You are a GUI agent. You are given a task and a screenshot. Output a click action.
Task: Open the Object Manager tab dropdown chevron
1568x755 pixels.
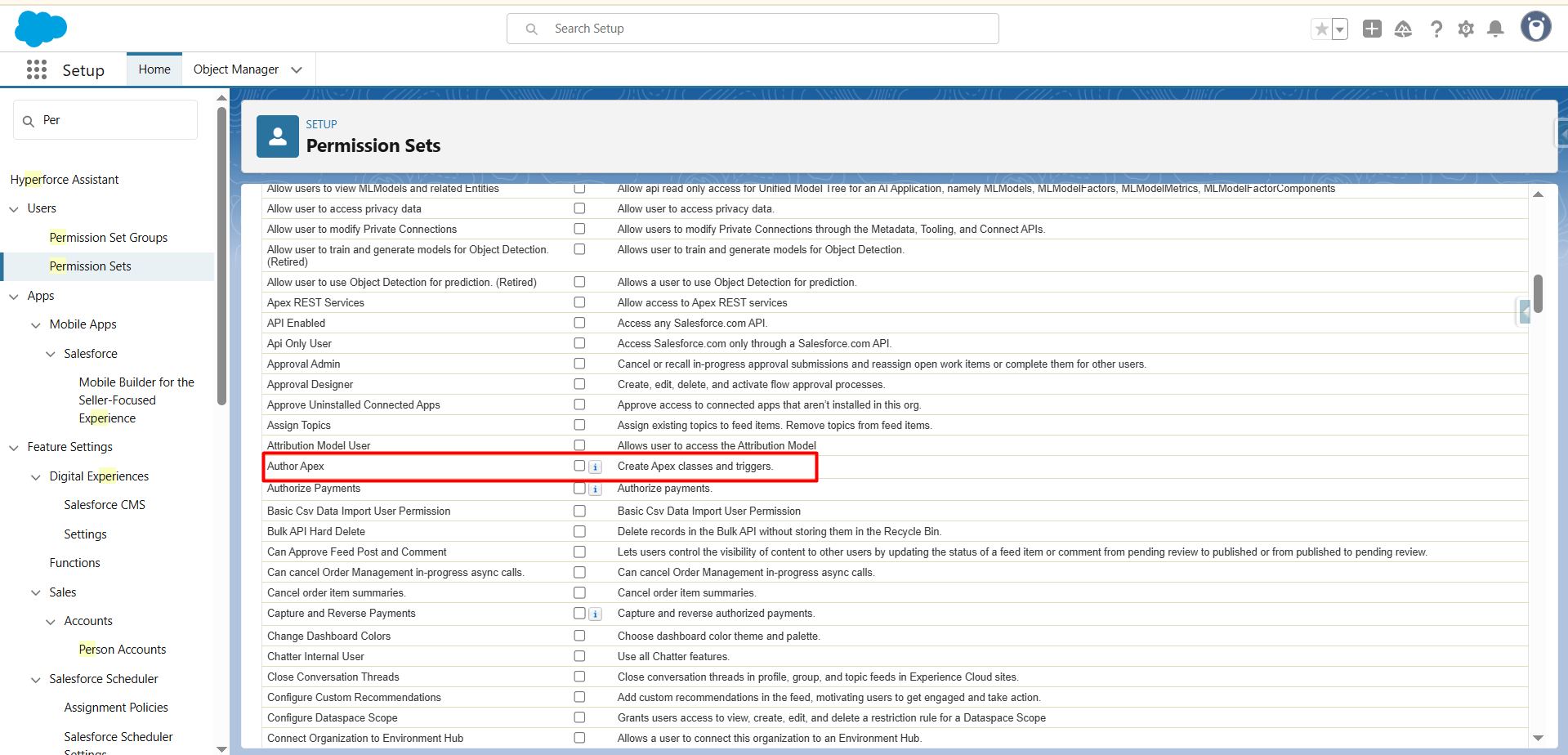pyautogui.click(x=297, y=70)
